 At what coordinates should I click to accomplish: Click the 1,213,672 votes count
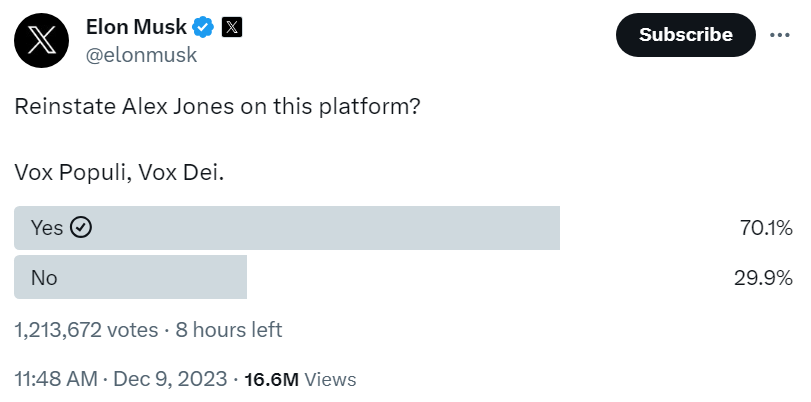(x=86, y=329)
